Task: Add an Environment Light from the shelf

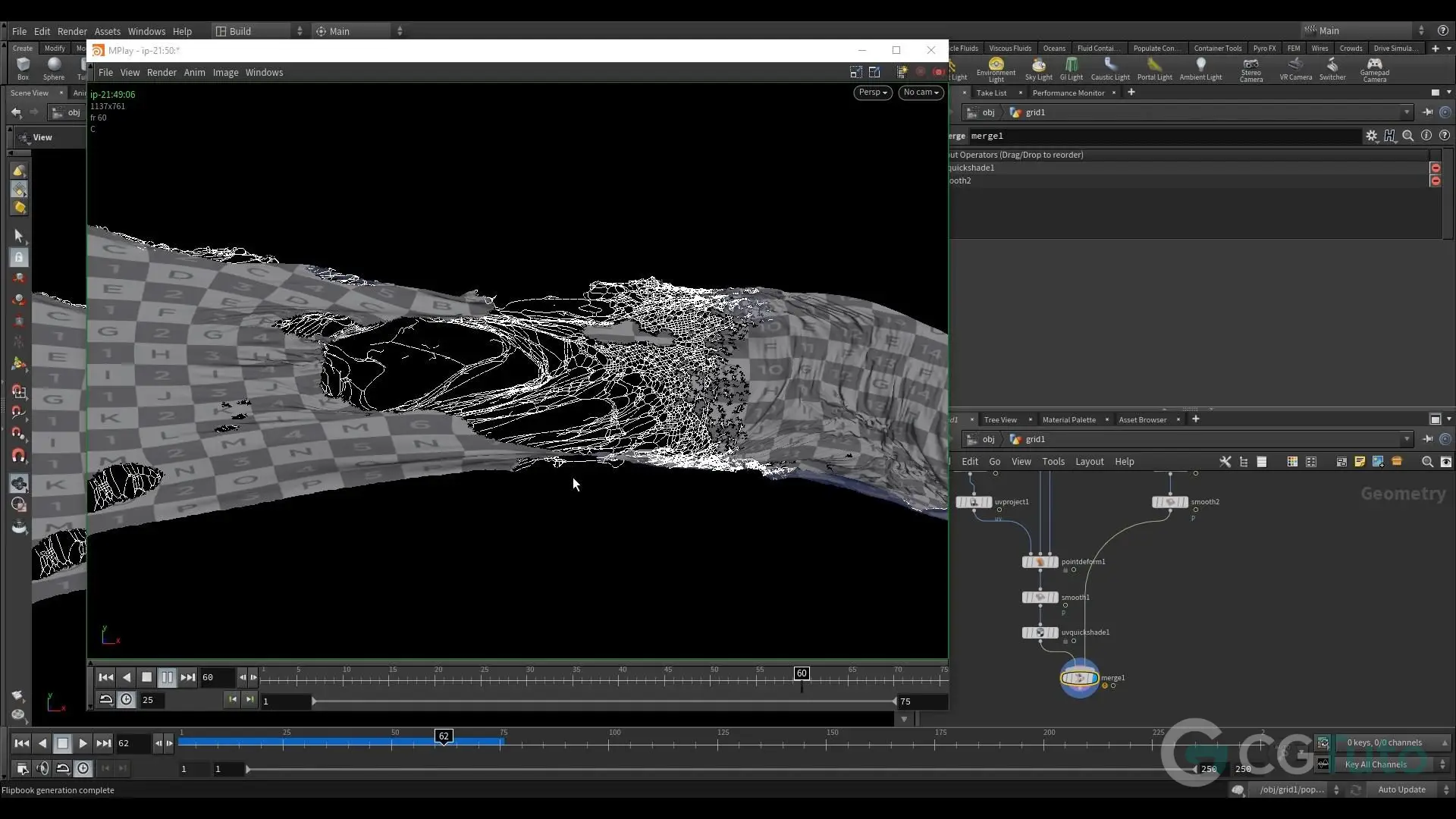Action: 996,69
